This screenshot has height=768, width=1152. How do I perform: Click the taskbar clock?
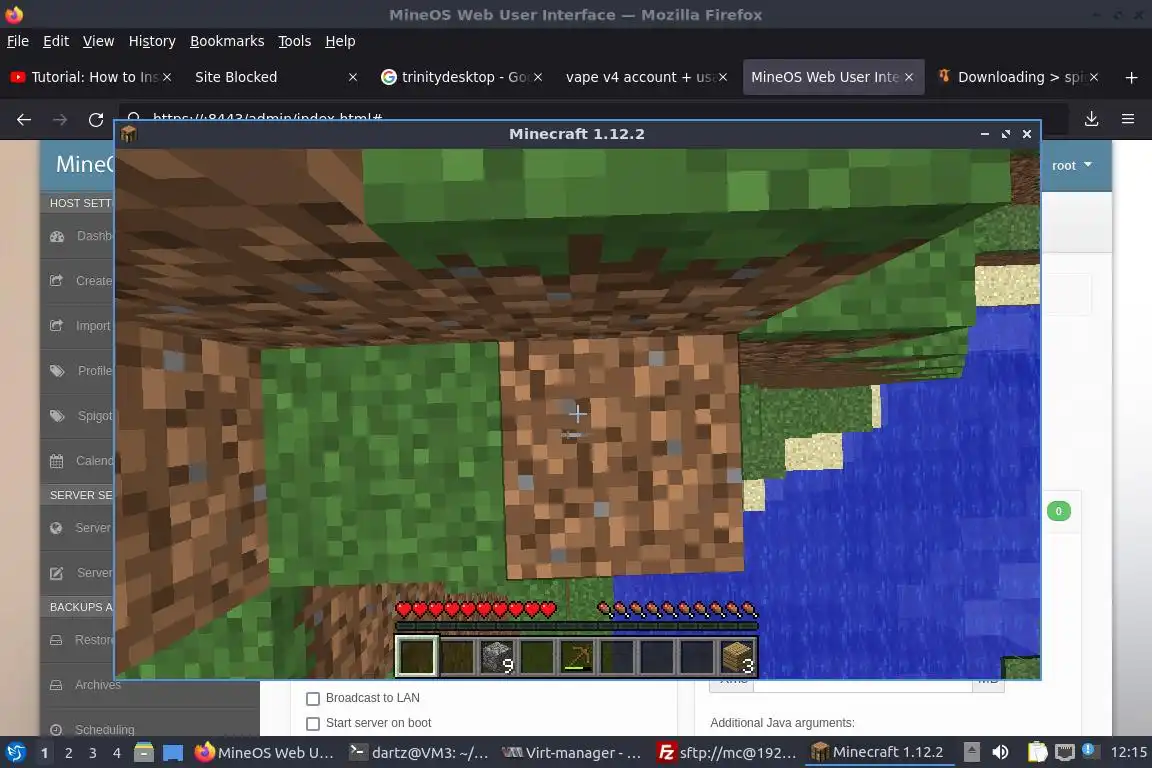coord(1128,753)
